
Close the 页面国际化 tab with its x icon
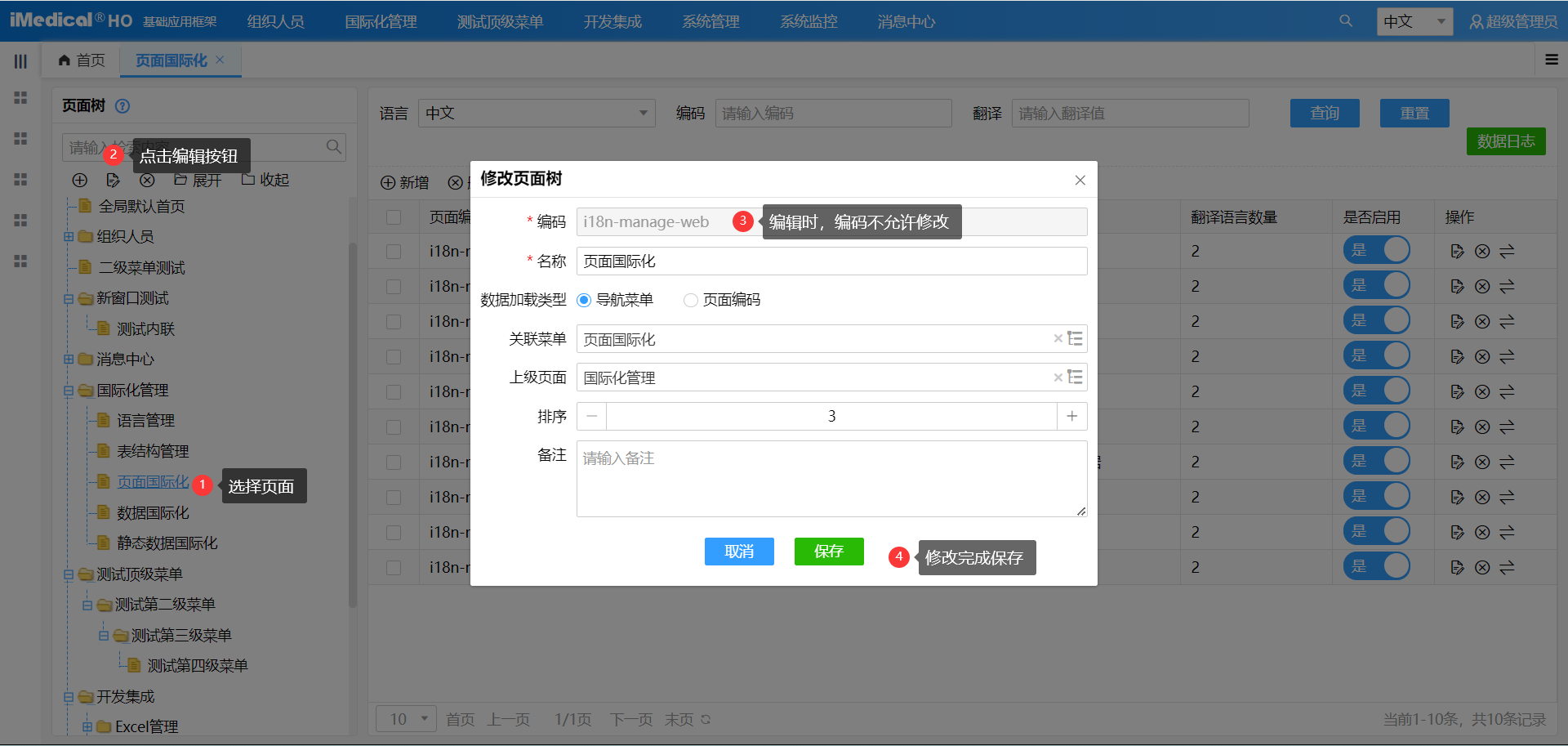[220, 60]
